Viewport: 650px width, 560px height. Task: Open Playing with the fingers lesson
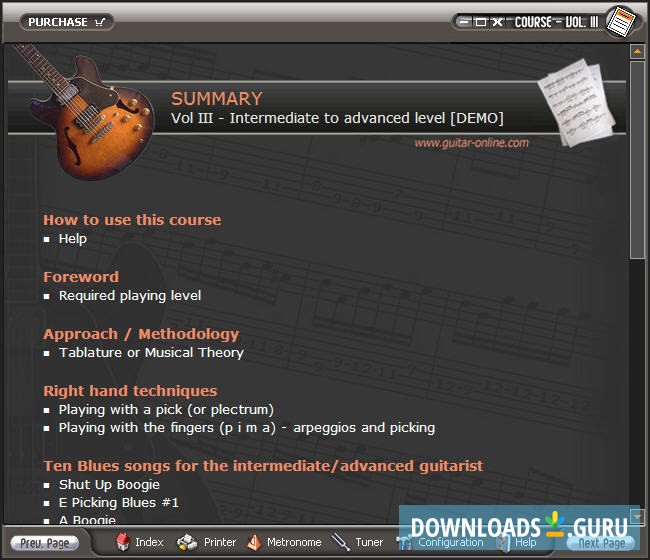point(247,428)
